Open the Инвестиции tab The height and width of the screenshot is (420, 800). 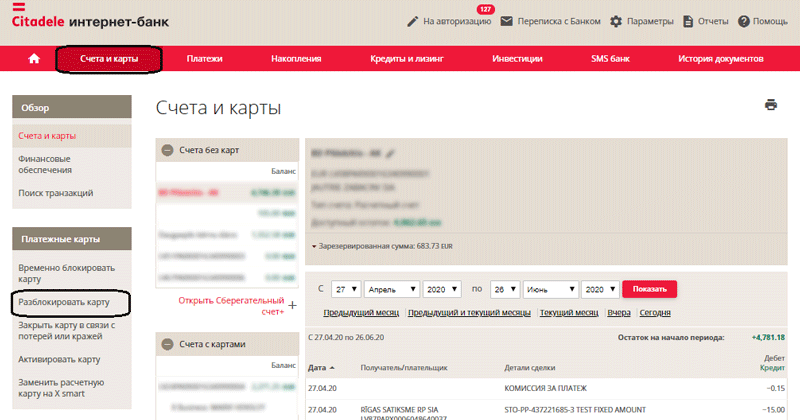(517, 59)
